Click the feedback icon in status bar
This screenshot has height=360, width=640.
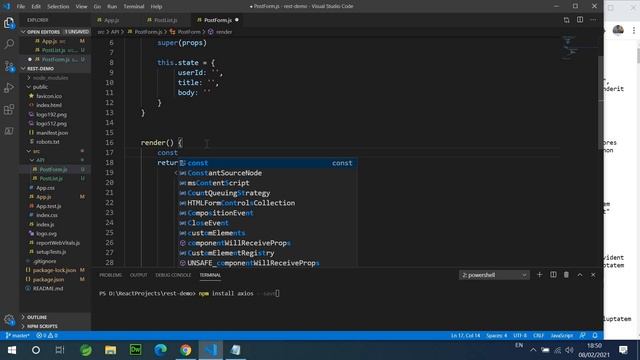tap(582, 336)
